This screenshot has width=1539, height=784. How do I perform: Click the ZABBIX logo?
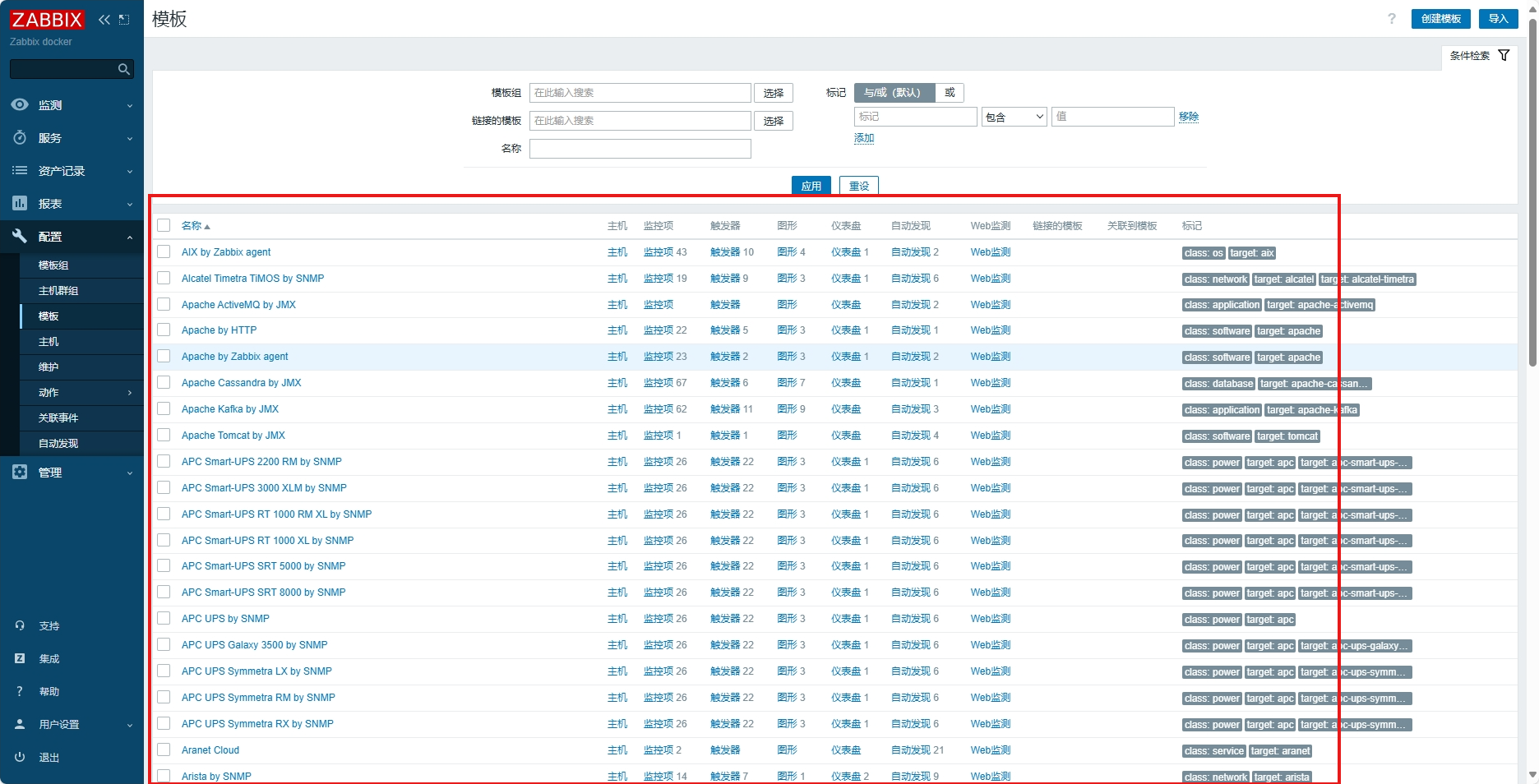(x=47, y=20)
